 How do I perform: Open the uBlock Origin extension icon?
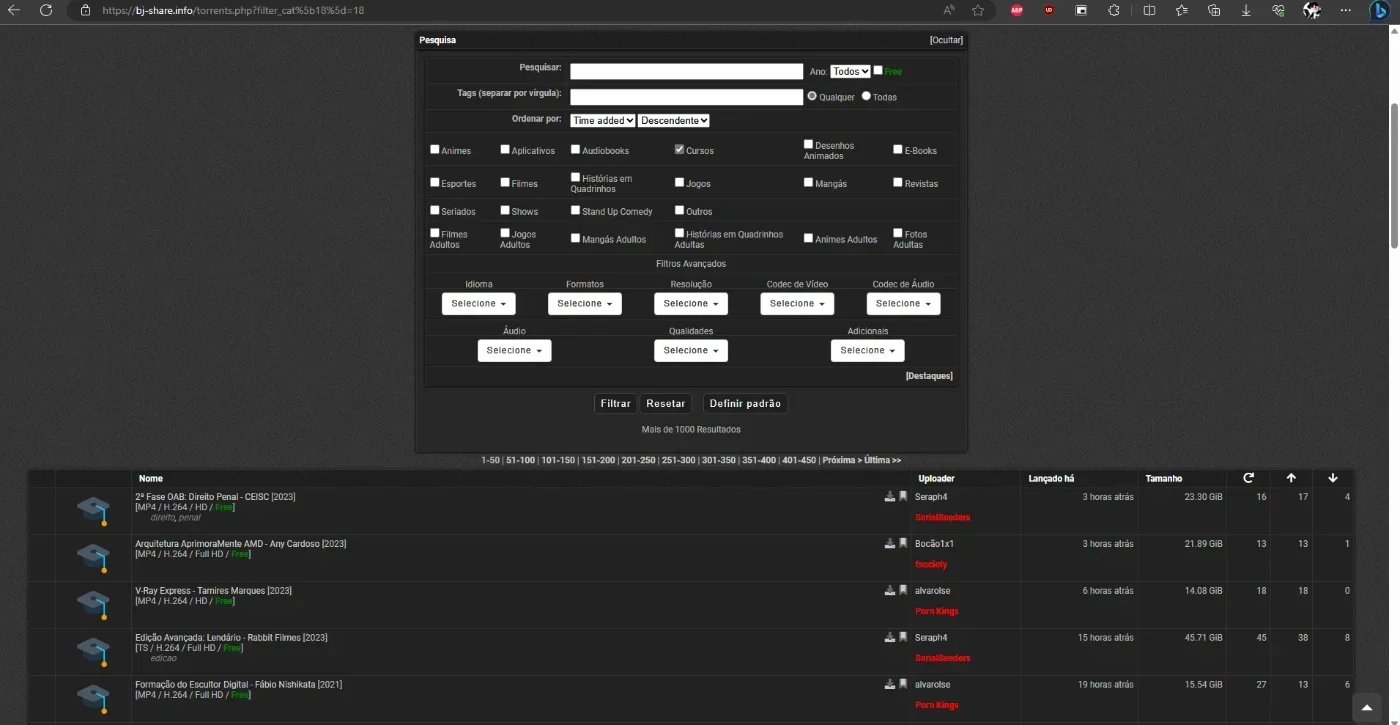[1049, 10]
